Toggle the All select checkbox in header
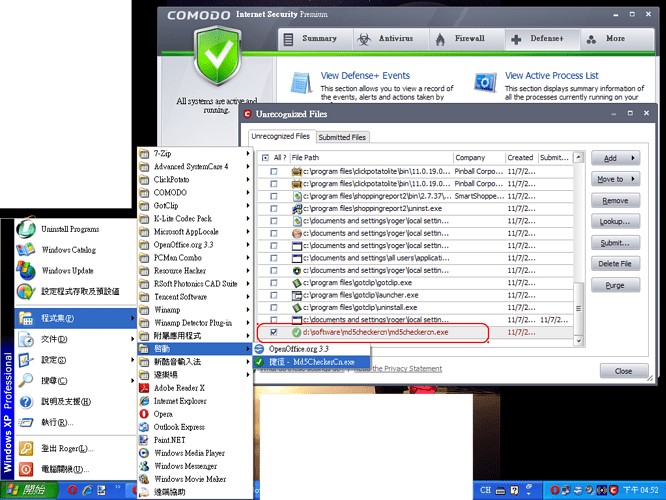The image size is (666, 500). pyautogui.click(x=265, y=158)
